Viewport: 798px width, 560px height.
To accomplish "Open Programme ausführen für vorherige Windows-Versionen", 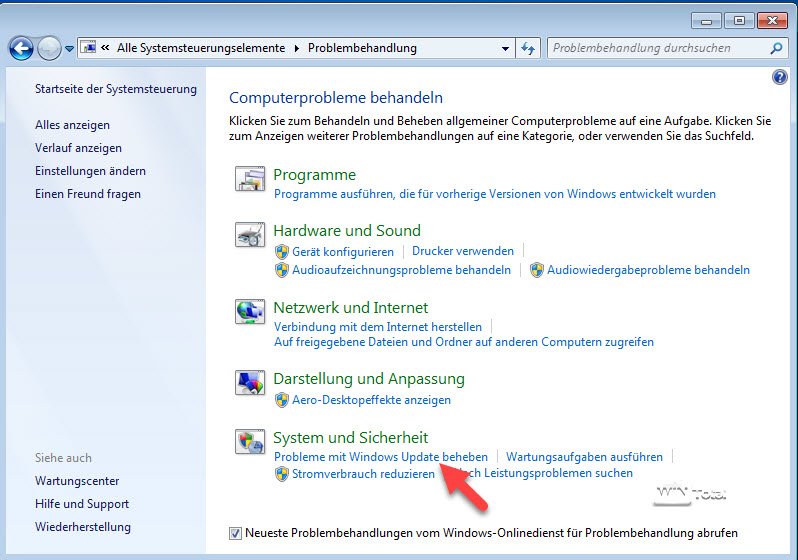I will pos(495,194).
